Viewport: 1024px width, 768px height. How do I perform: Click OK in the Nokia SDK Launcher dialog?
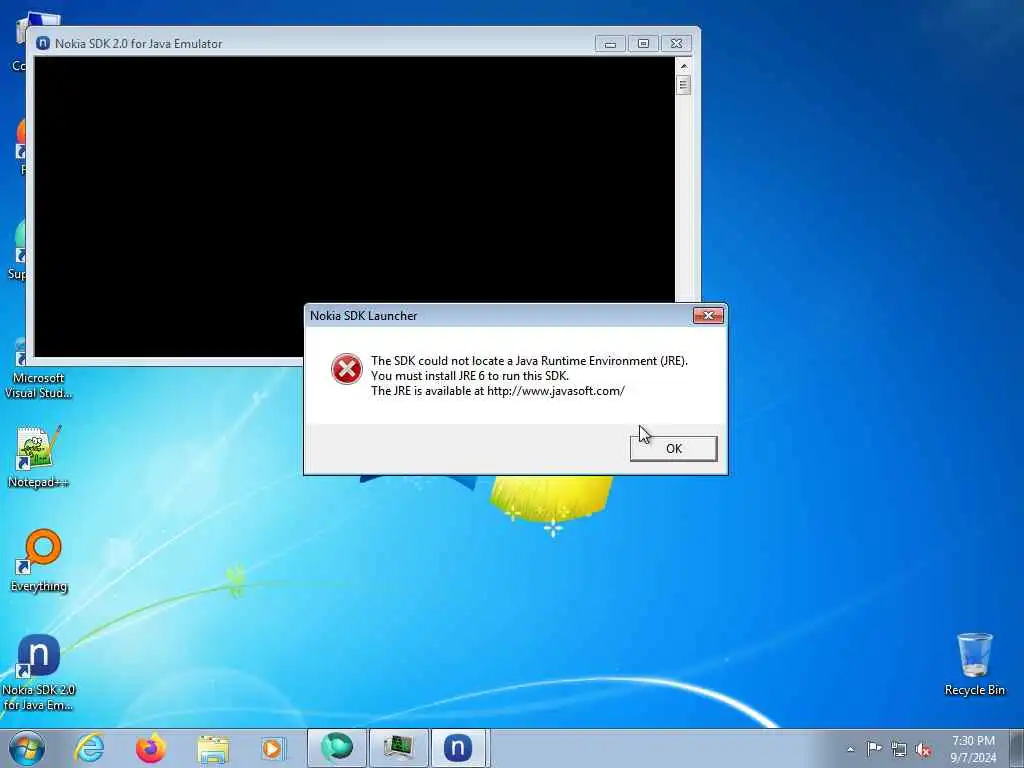673,449
